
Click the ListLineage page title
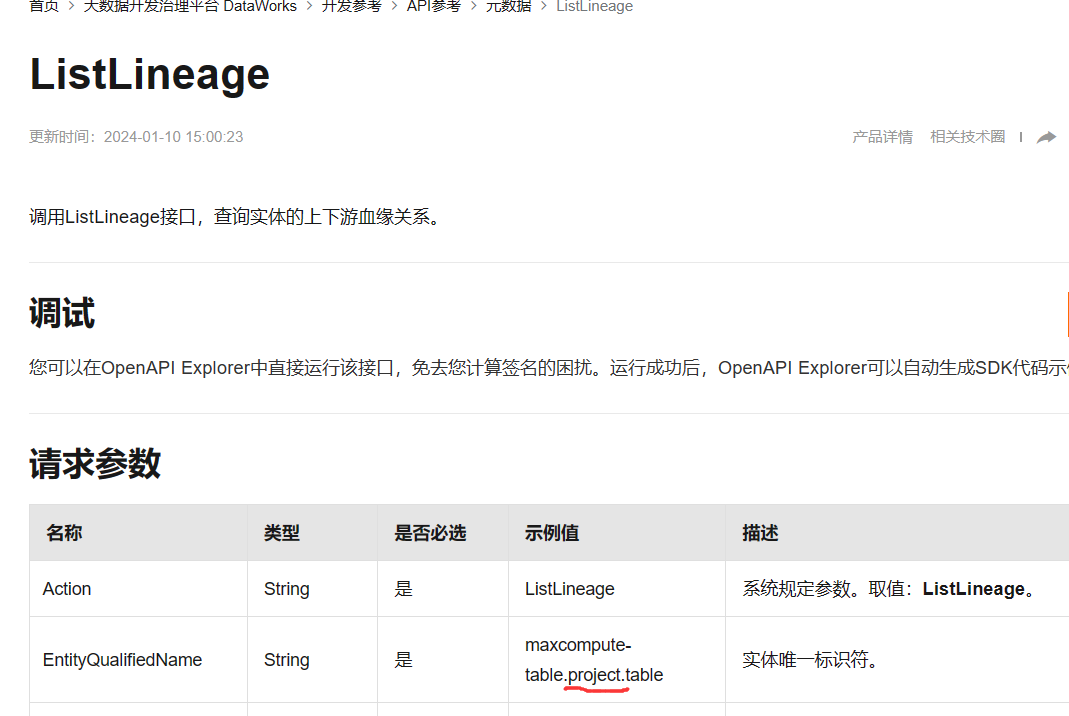pos(150,74)
